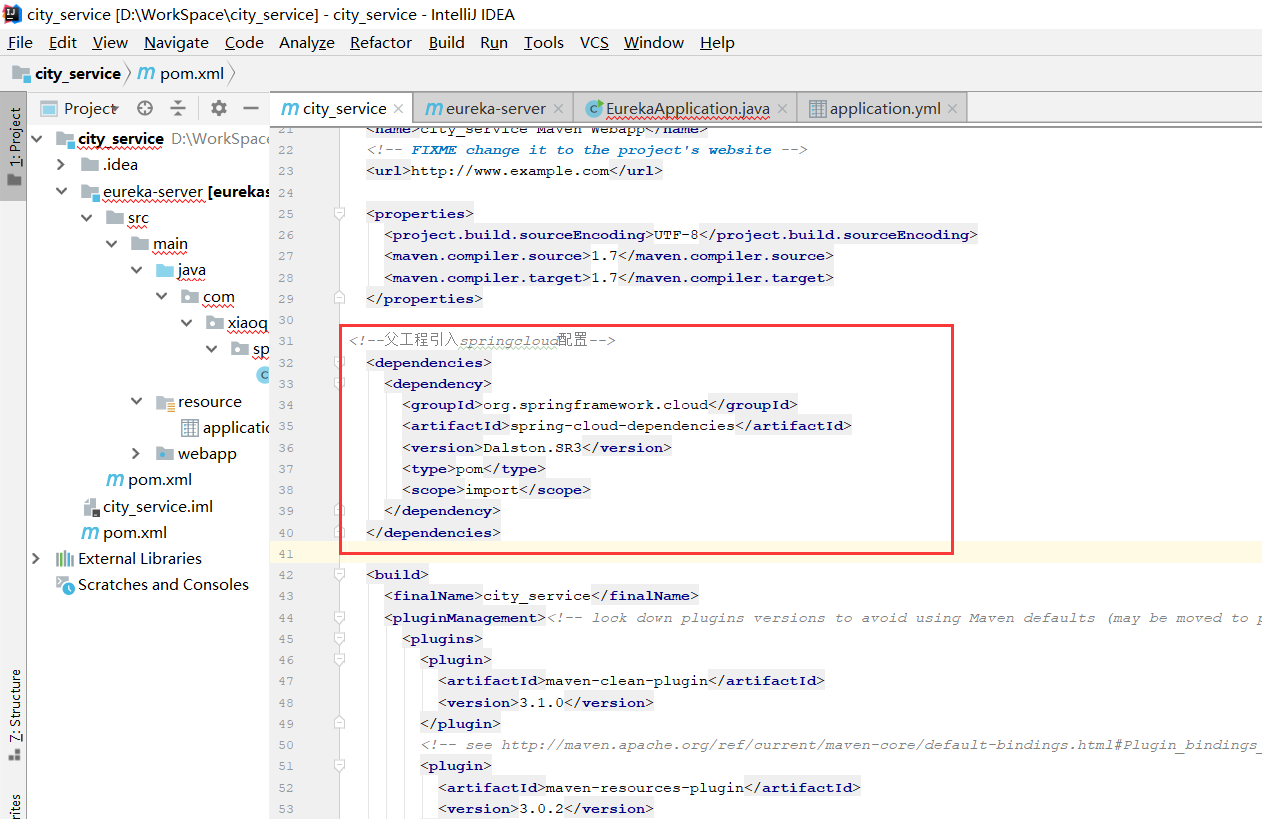Image resolution: width=1262 pixels, height=819 pixels.
Task: Click the locate/scroll-from-source crosshair icon
Action: point(145,108)
